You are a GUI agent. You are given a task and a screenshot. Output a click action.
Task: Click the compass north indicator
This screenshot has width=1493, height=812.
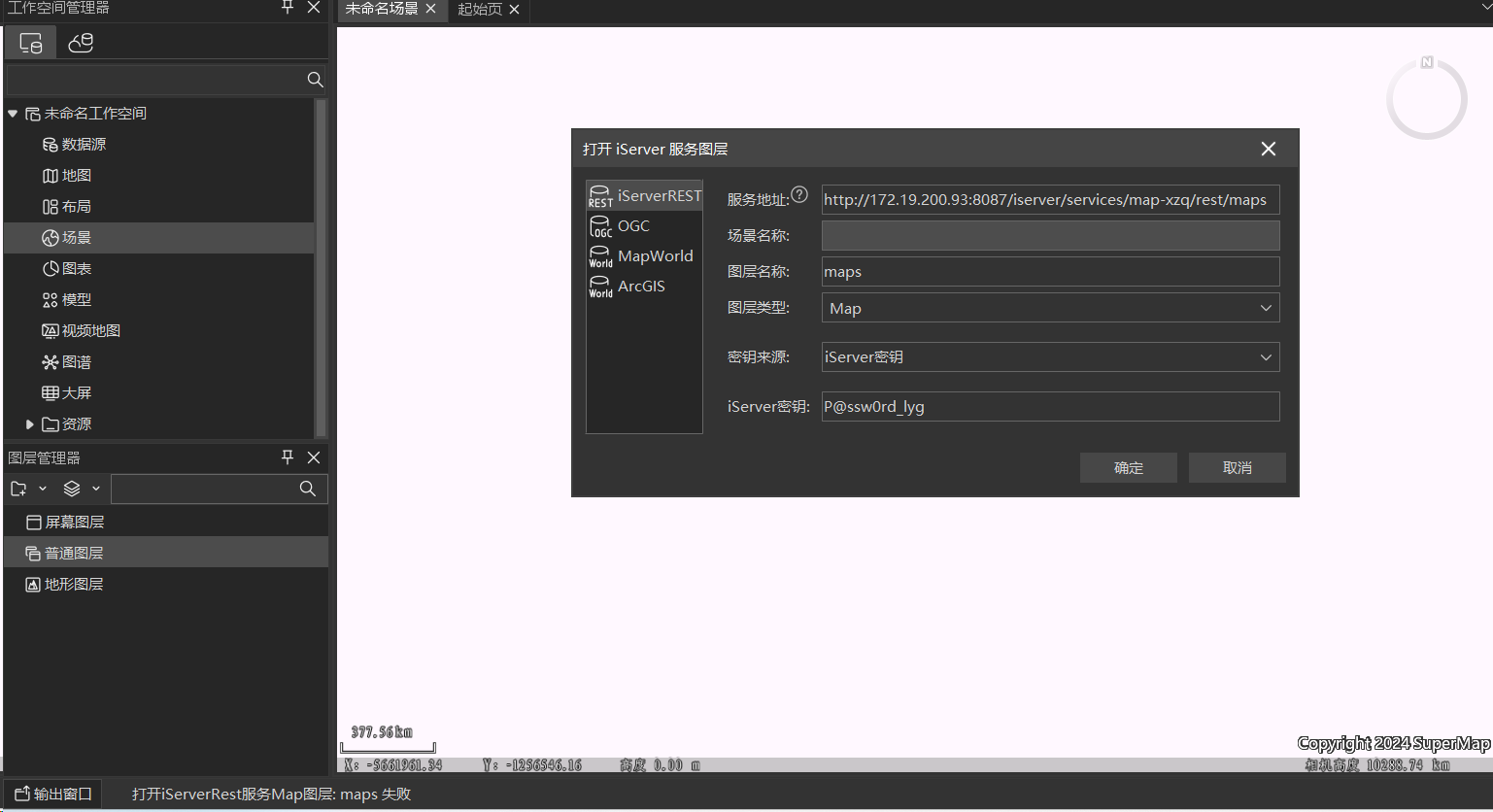[x=1426, y=62]
